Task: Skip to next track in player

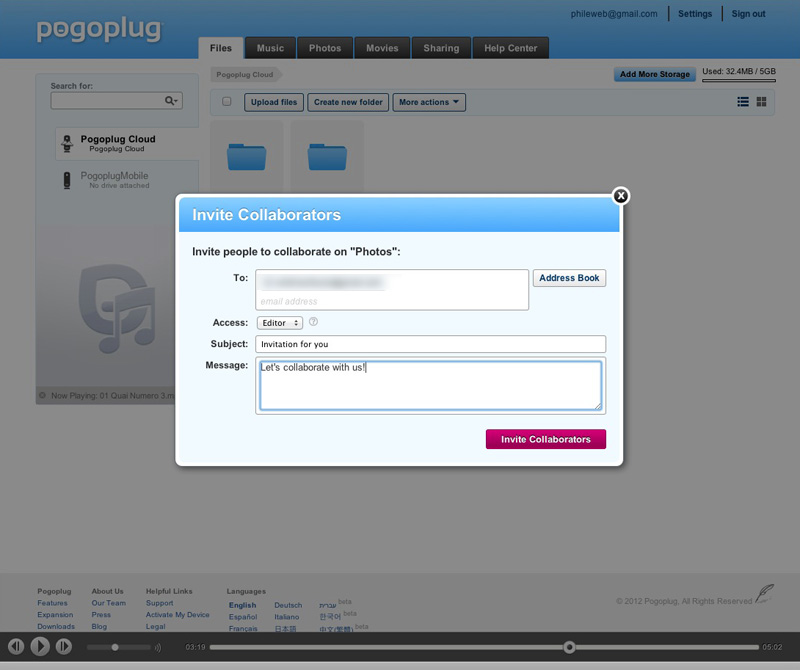Action: click(x=64, y=647)
